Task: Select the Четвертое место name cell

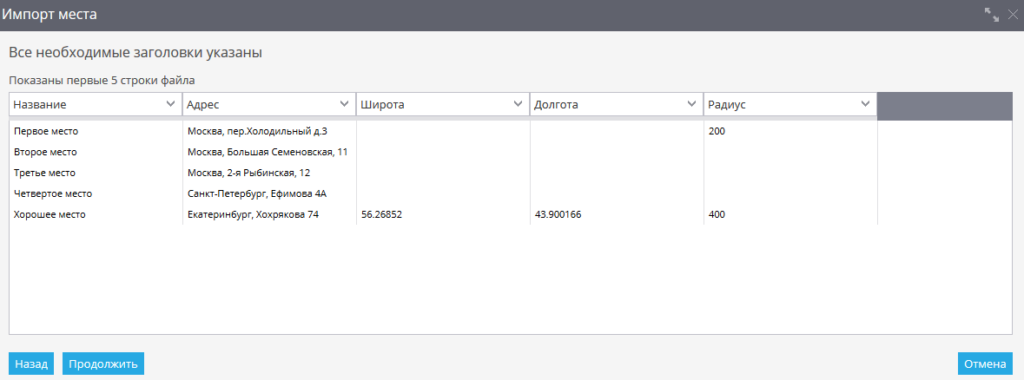Action: pos(96,194)
